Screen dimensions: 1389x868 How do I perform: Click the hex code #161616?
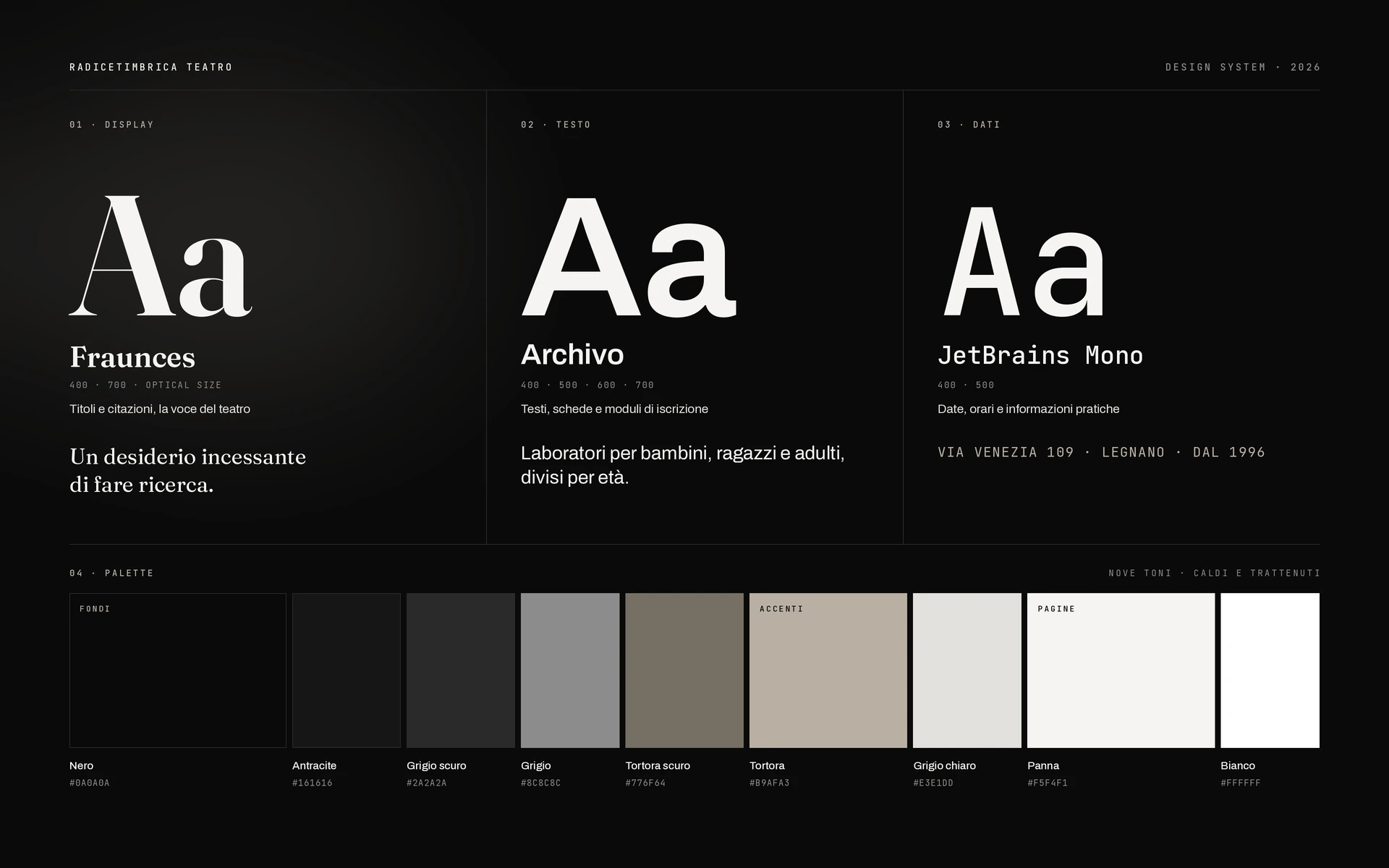(313, 783)
